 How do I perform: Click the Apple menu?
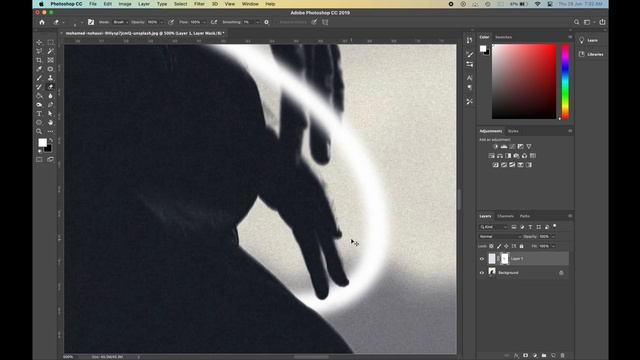click(x=41, y=4)
